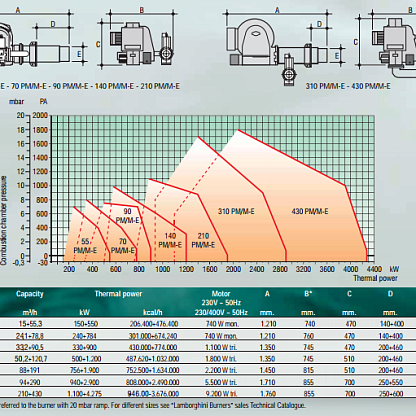Click the kW cell '150÷550'
The width and height of the screenshot is (416, 416).
85,324
